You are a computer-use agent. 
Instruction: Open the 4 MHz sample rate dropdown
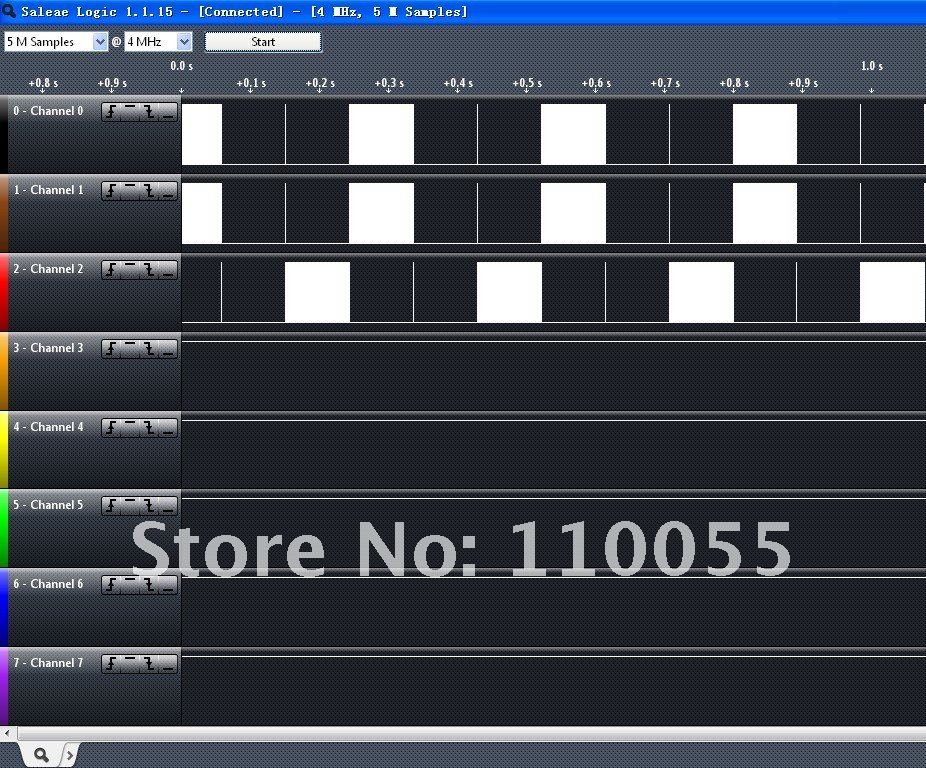[158, 42]
